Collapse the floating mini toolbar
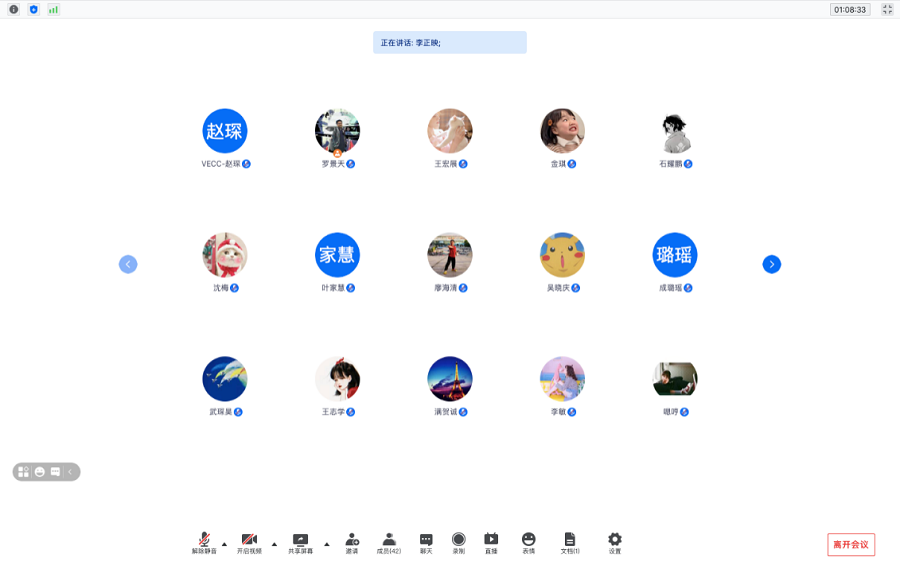Viewport: 900px width, 561px height. 71,472
